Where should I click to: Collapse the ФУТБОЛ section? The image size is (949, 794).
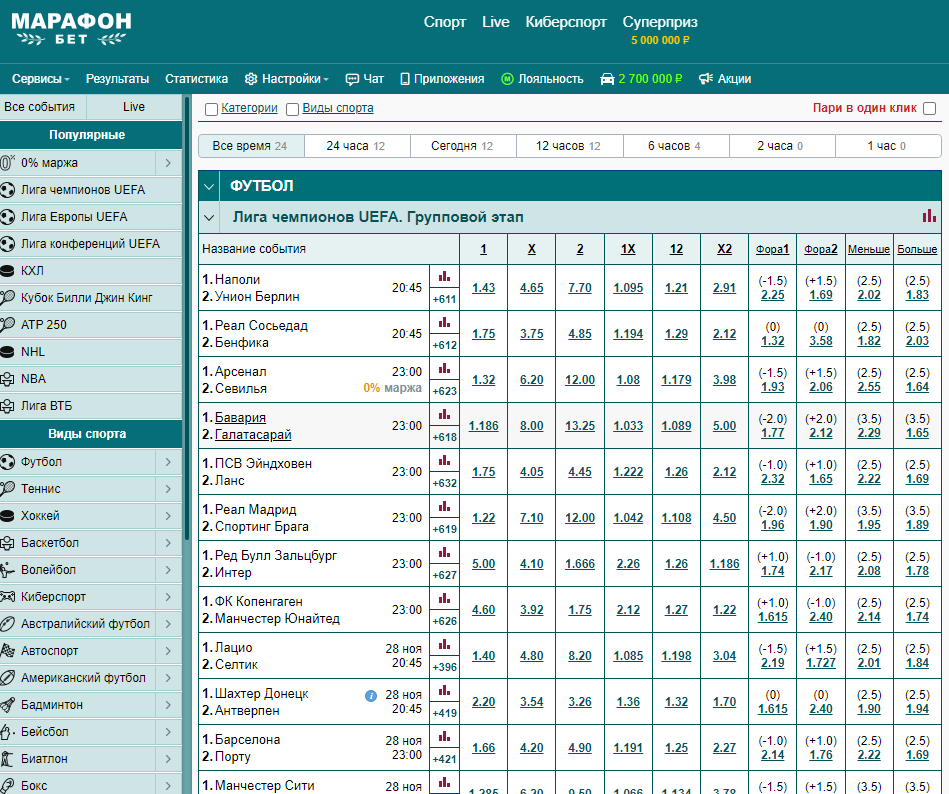pyautogui.click(x=209, y=186)
